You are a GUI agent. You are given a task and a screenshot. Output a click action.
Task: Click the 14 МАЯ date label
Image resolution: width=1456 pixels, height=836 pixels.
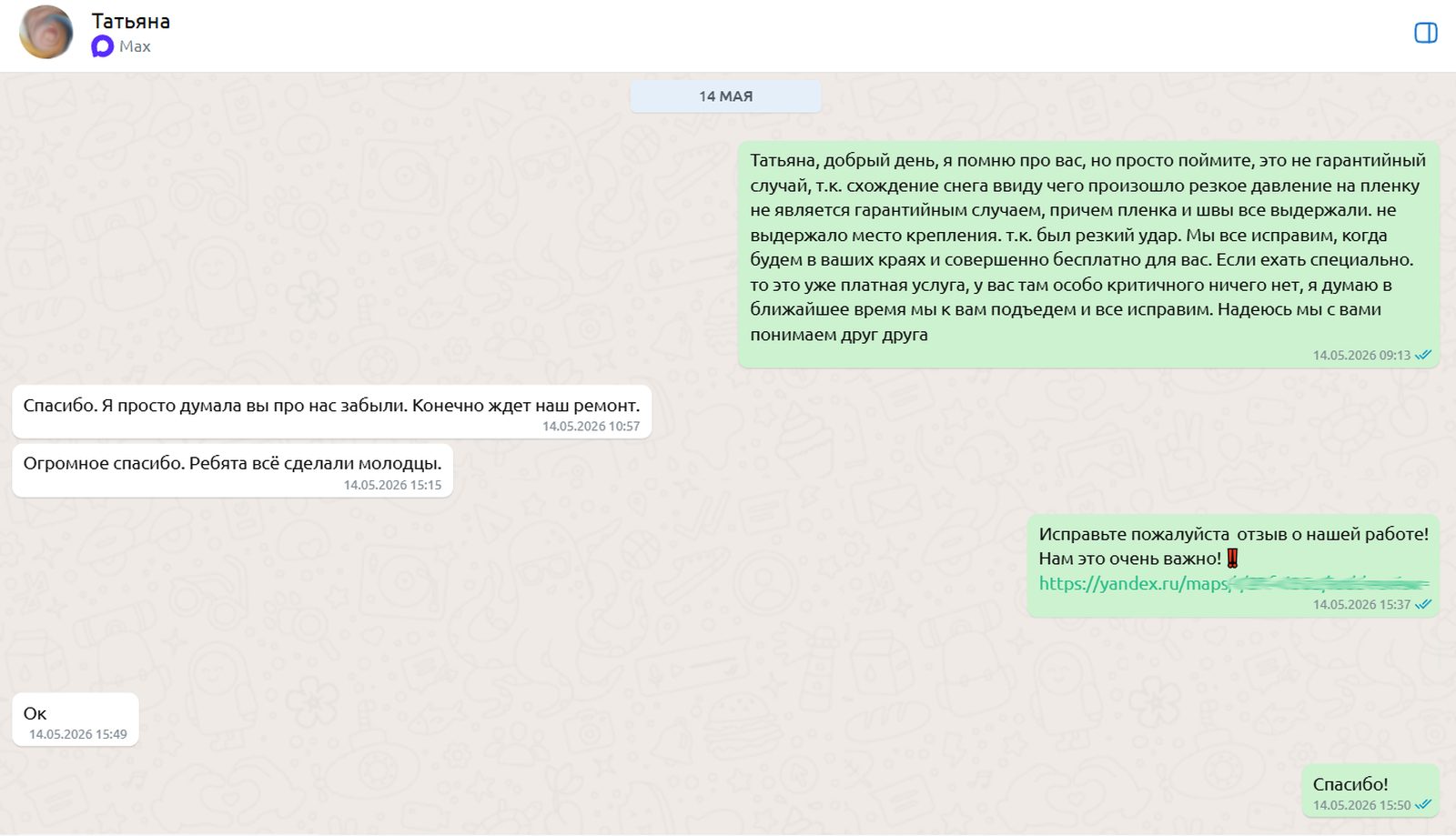point(725,96)
